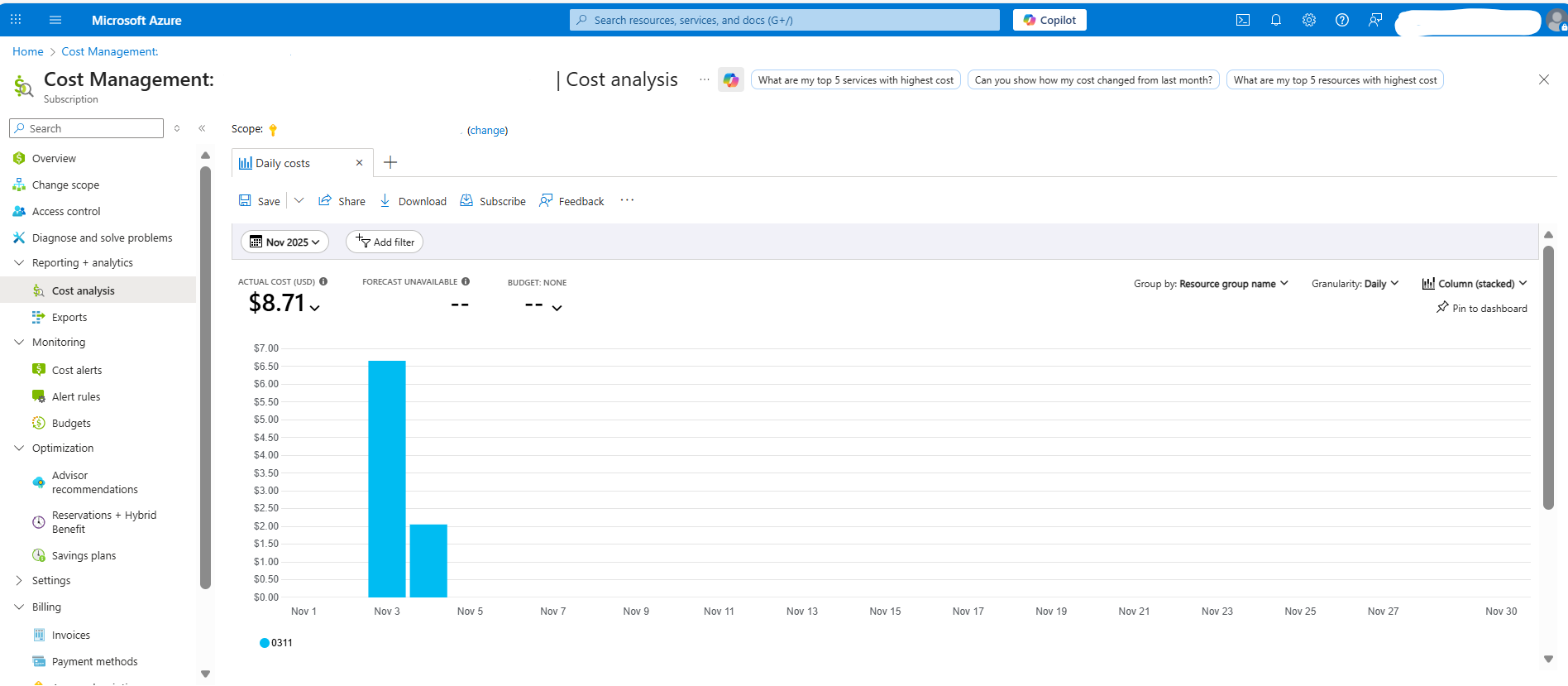The width and height of the screenshot is (1568, 686).
Task: Close the Daily costs tab
Action: (359, 162)
